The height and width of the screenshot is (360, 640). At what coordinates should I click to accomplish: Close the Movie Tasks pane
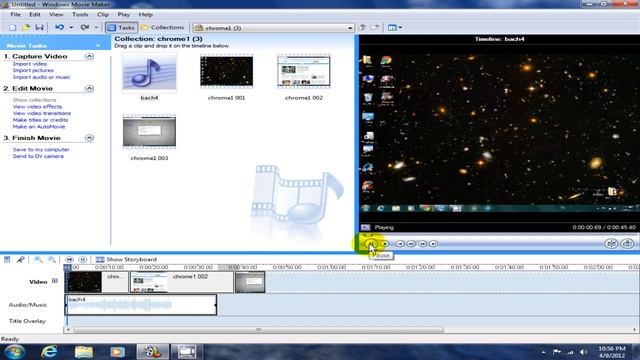click(98, 46)
